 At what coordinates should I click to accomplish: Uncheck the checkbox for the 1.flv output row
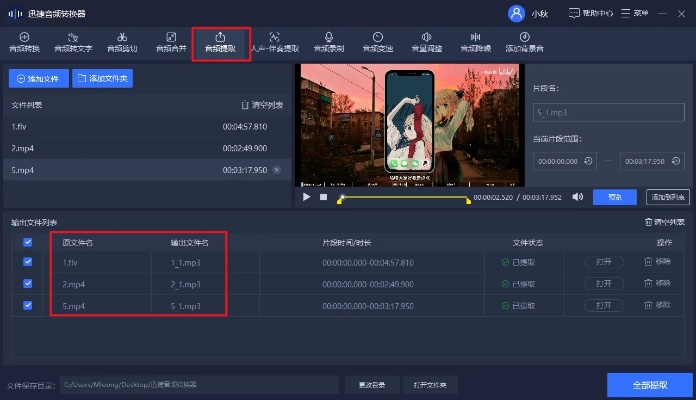28,262
